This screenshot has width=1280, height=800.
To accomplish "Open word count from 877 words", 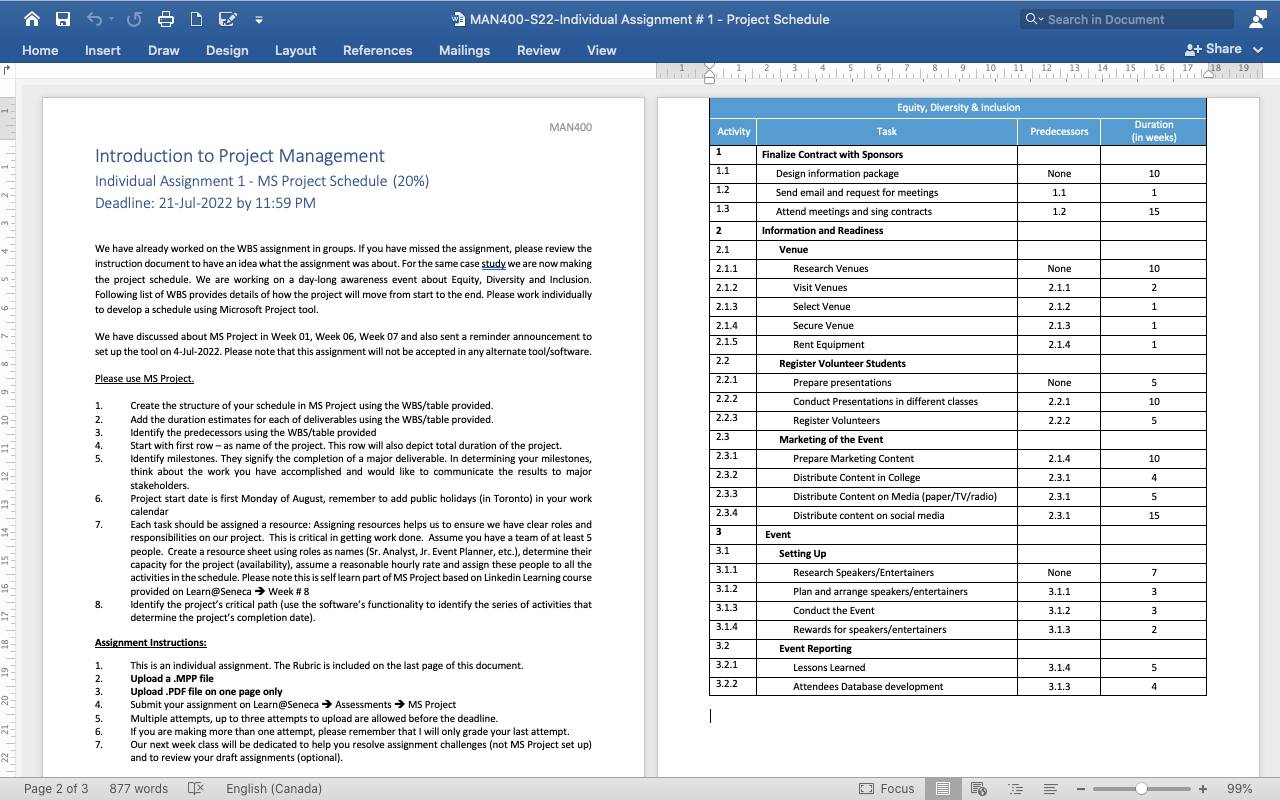I will point(138,788).
